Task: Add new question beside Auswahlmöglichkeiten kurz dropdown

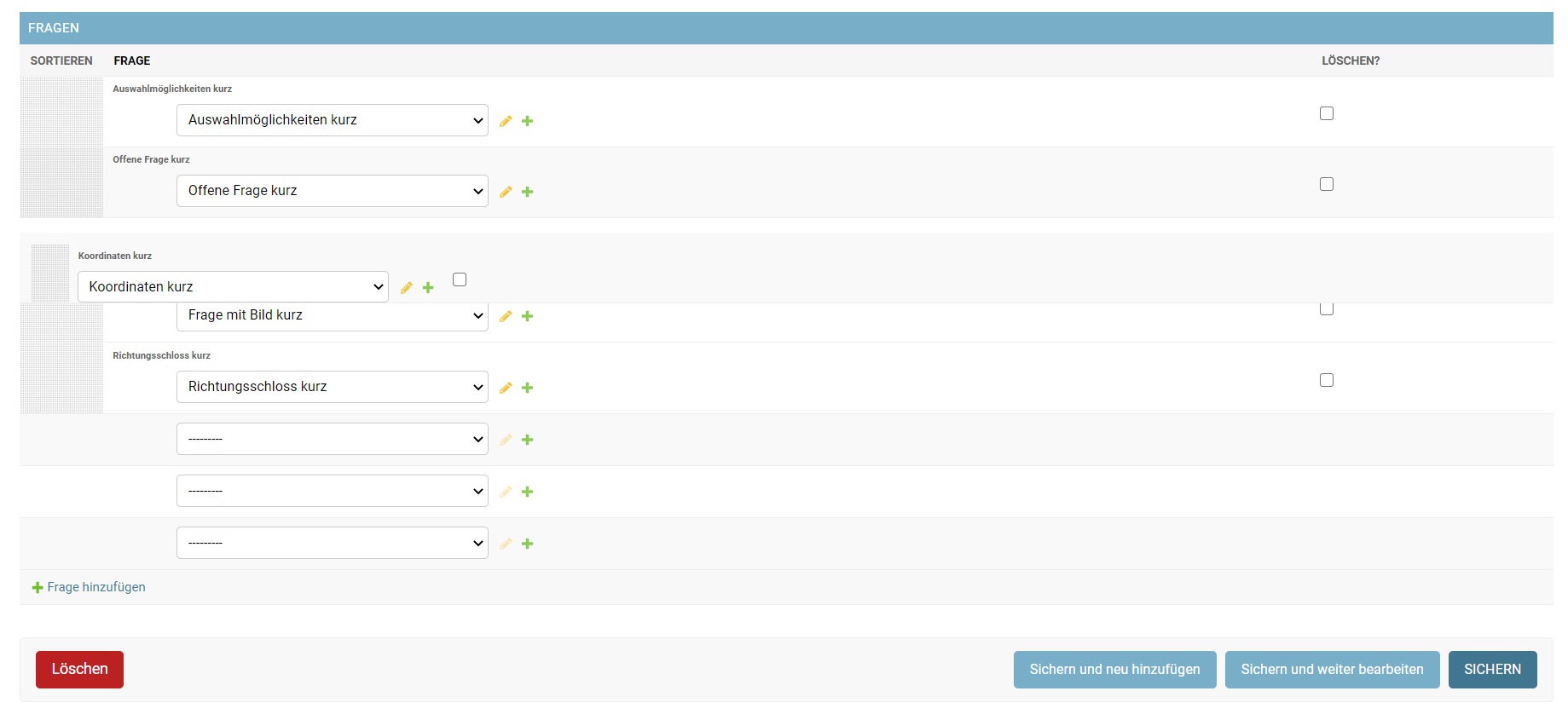Action: pyautogui.click(x=528, y=121)
